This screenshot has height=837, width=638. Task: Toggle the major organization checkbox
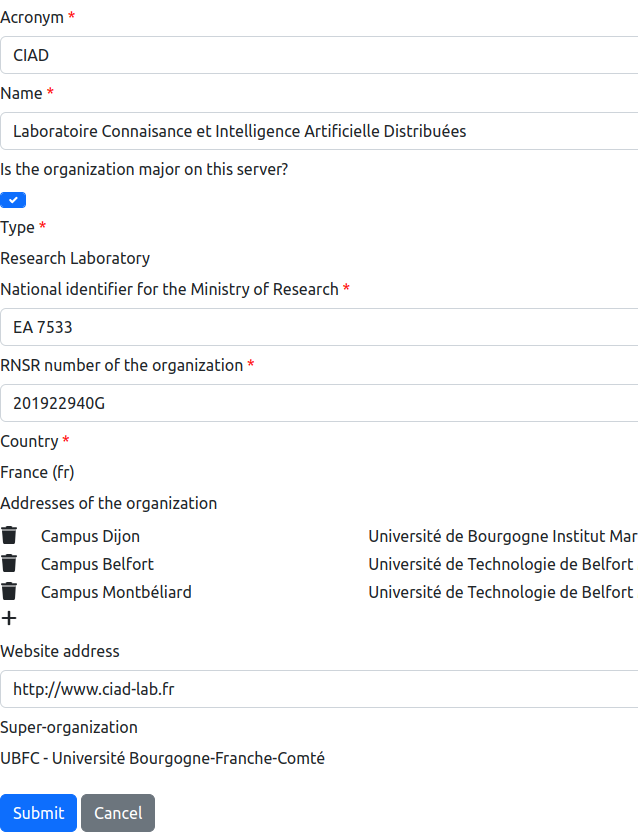click(x=13, y=200)
